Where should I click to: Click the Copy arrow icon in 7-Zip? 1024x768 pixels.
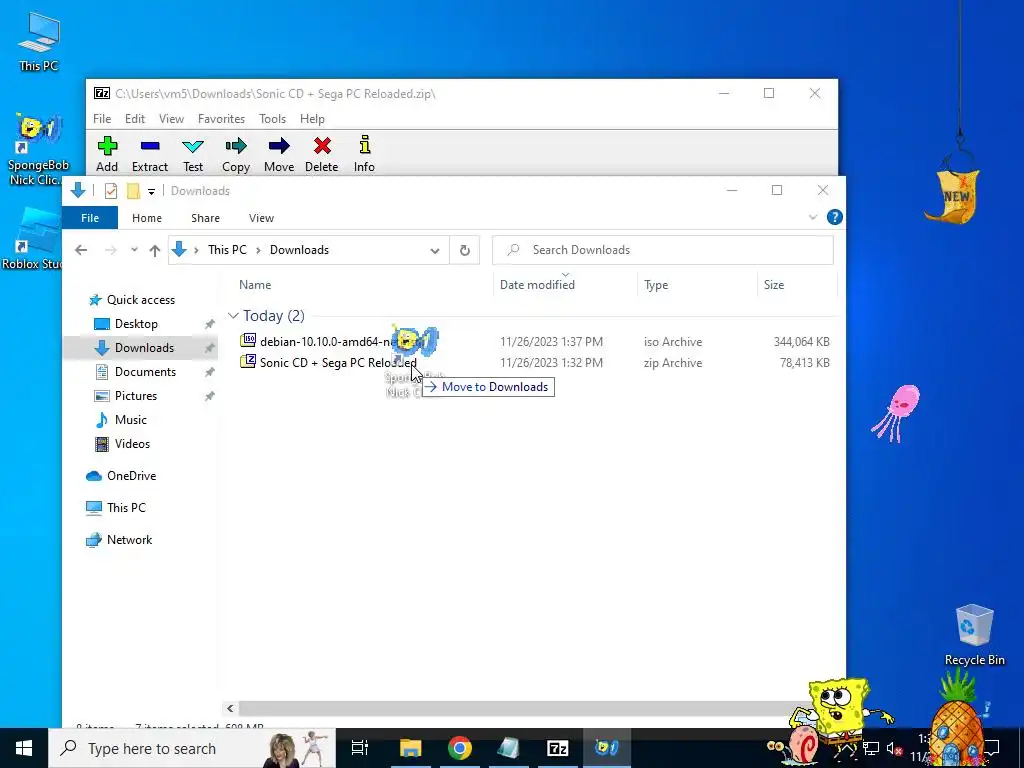[236, 145]
